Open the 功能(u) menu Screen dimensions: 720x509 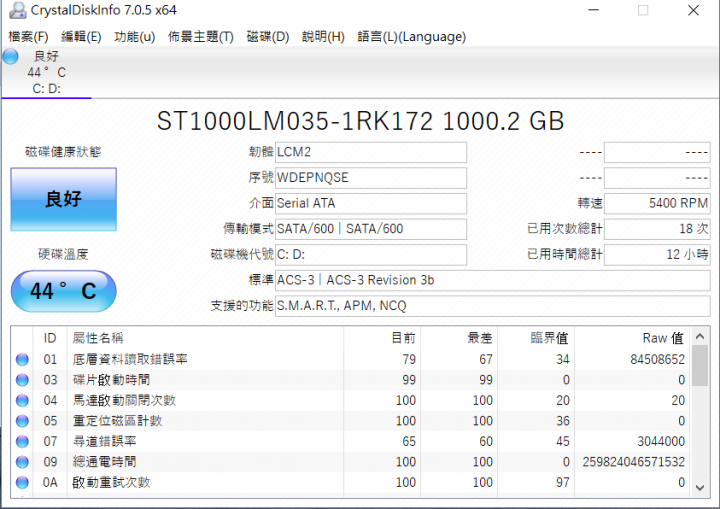point(135,37)
